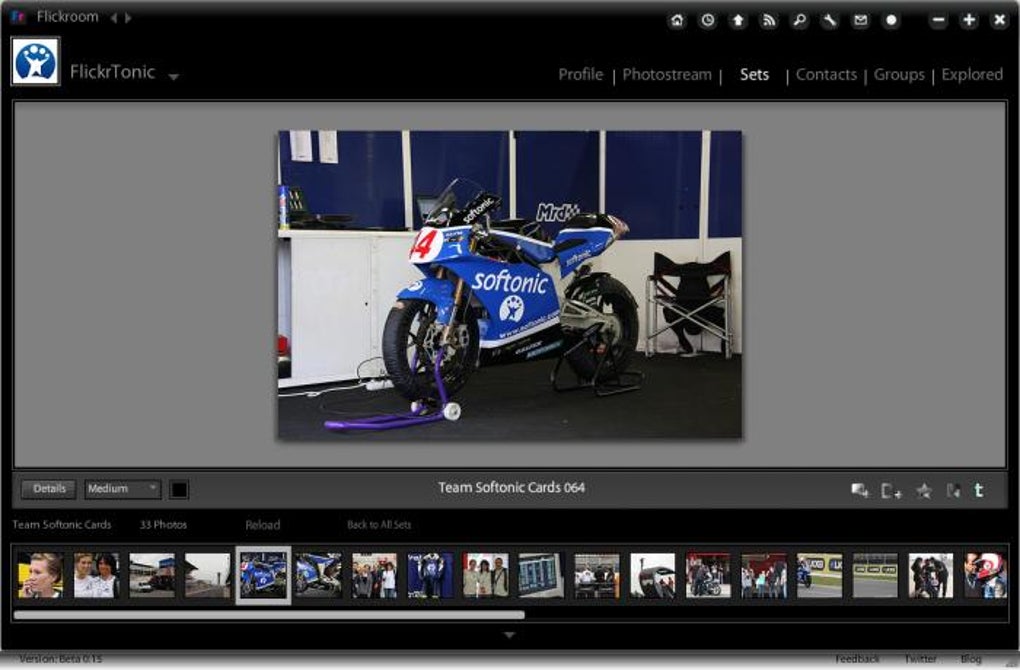Screen dimensions: 1020x670
Task: Pick the black background color swatch
Action: pos(179,489)
